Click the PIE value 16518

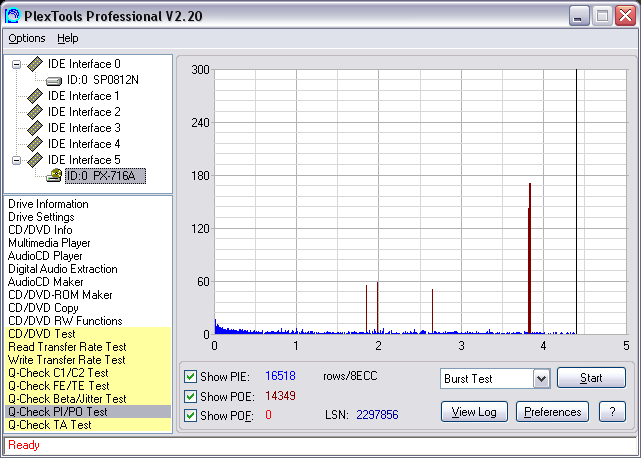pos(280,376)
